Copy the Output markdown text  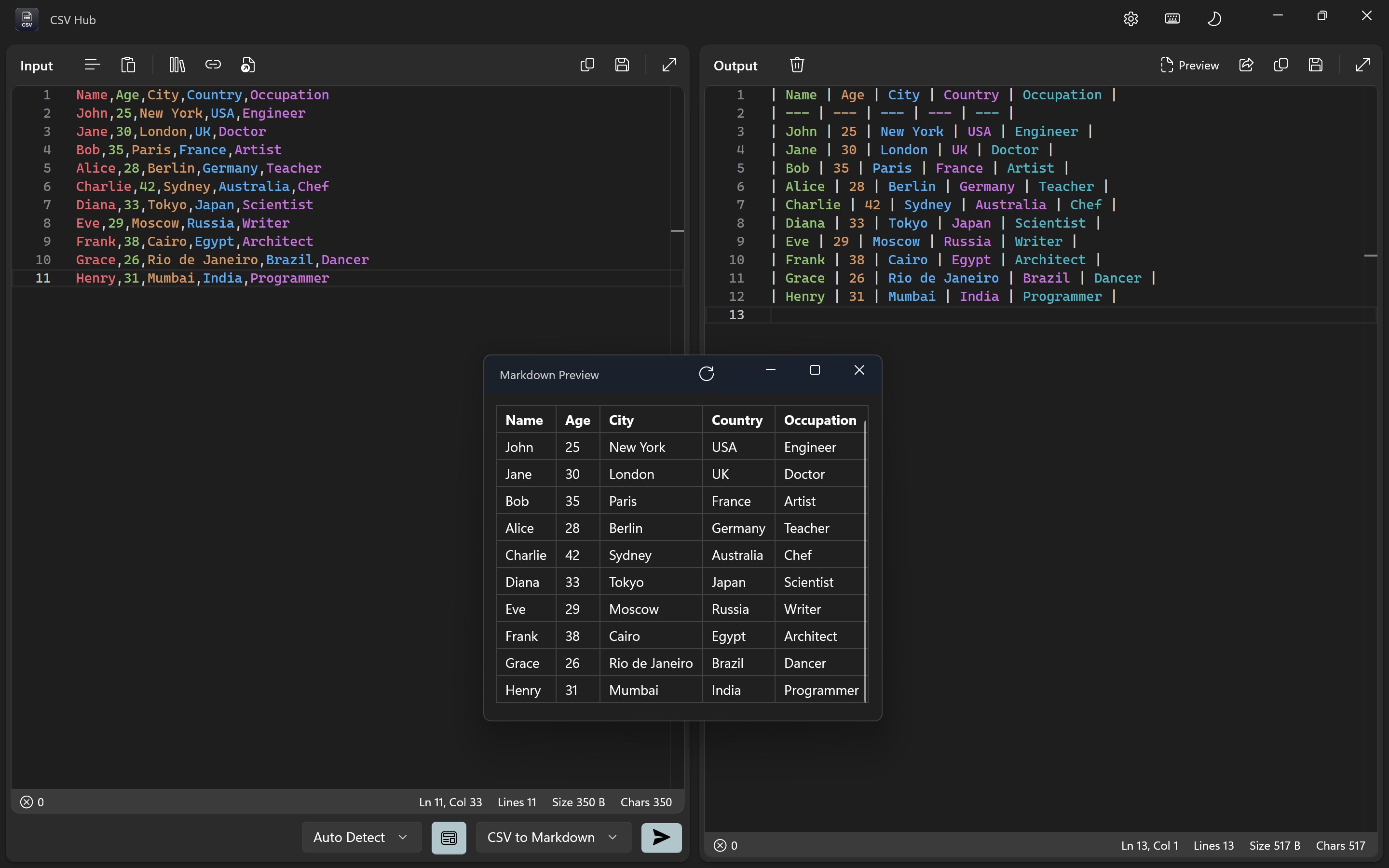pyautogui.click(x=1281, y=65)
